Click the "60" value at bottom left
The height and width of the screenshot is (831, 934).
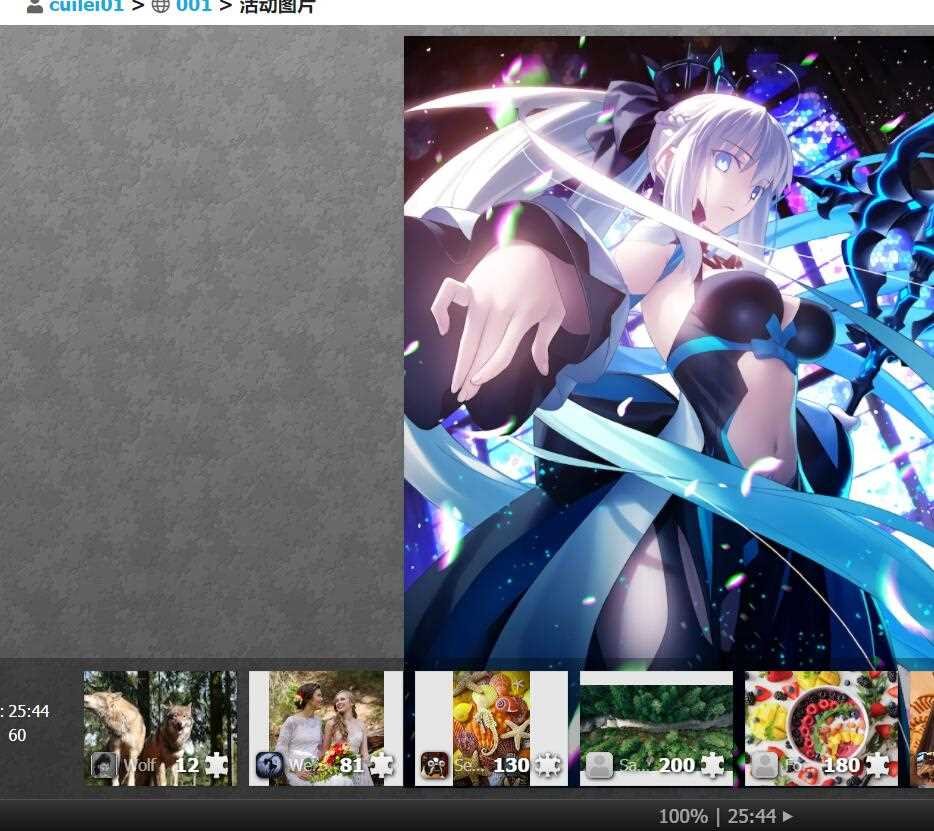(17, 736)
